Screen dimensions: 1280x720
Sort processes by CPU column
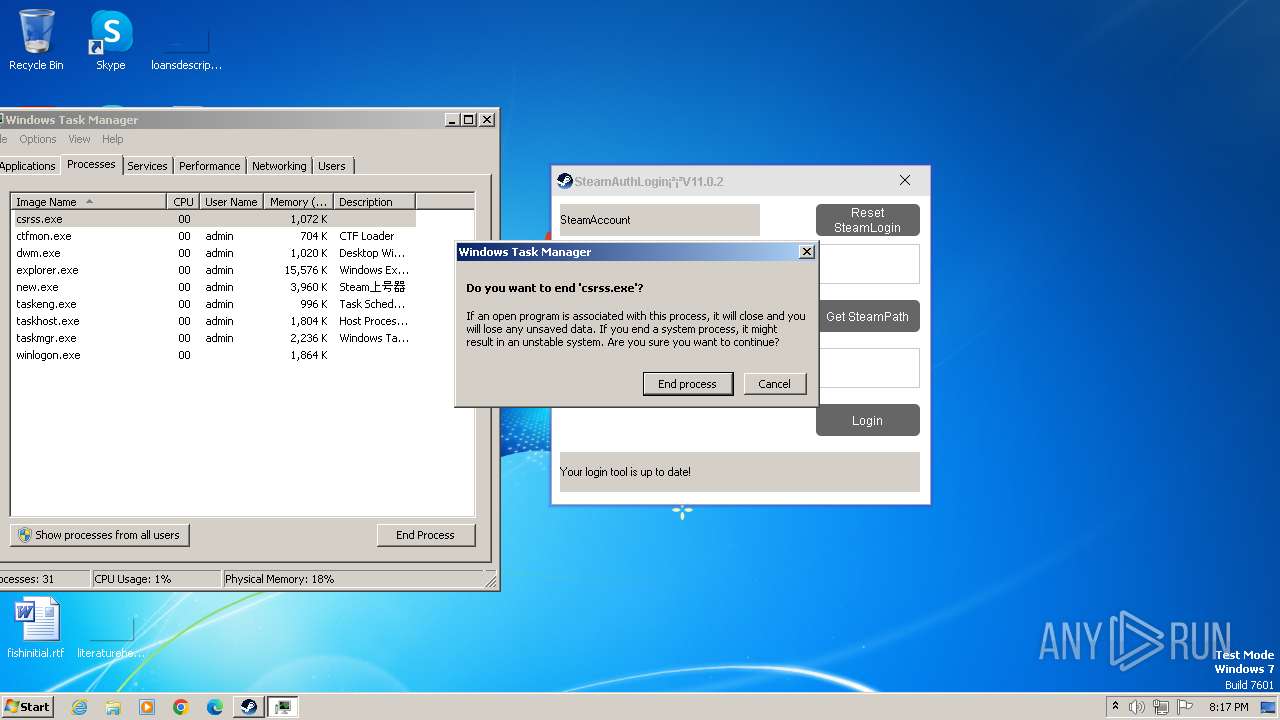tap(183, 202)
